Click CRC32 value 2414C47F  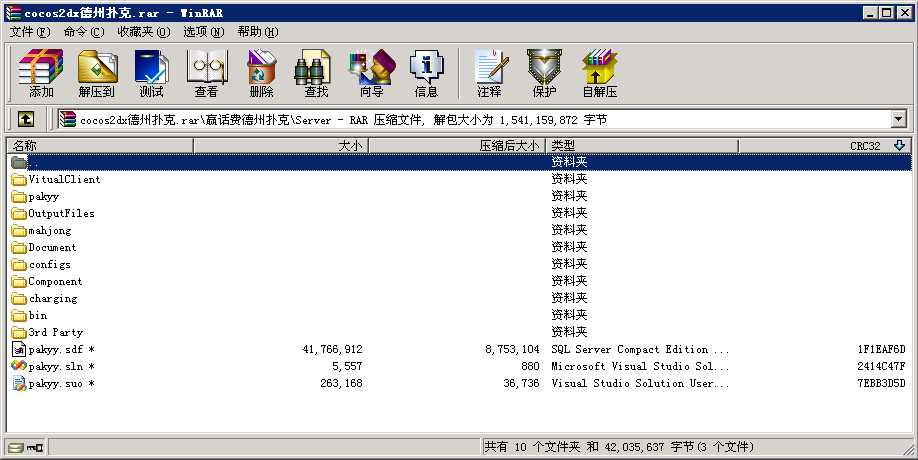pos(881,366)
